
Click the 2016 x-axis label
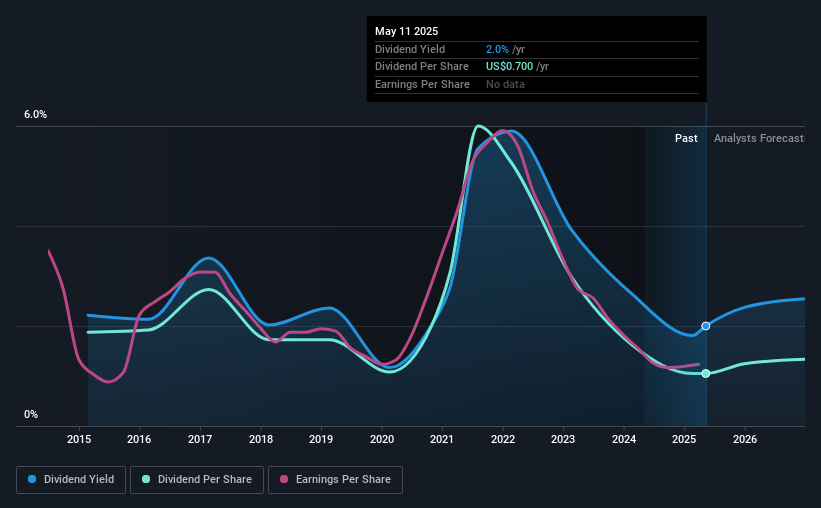[139, 439]
